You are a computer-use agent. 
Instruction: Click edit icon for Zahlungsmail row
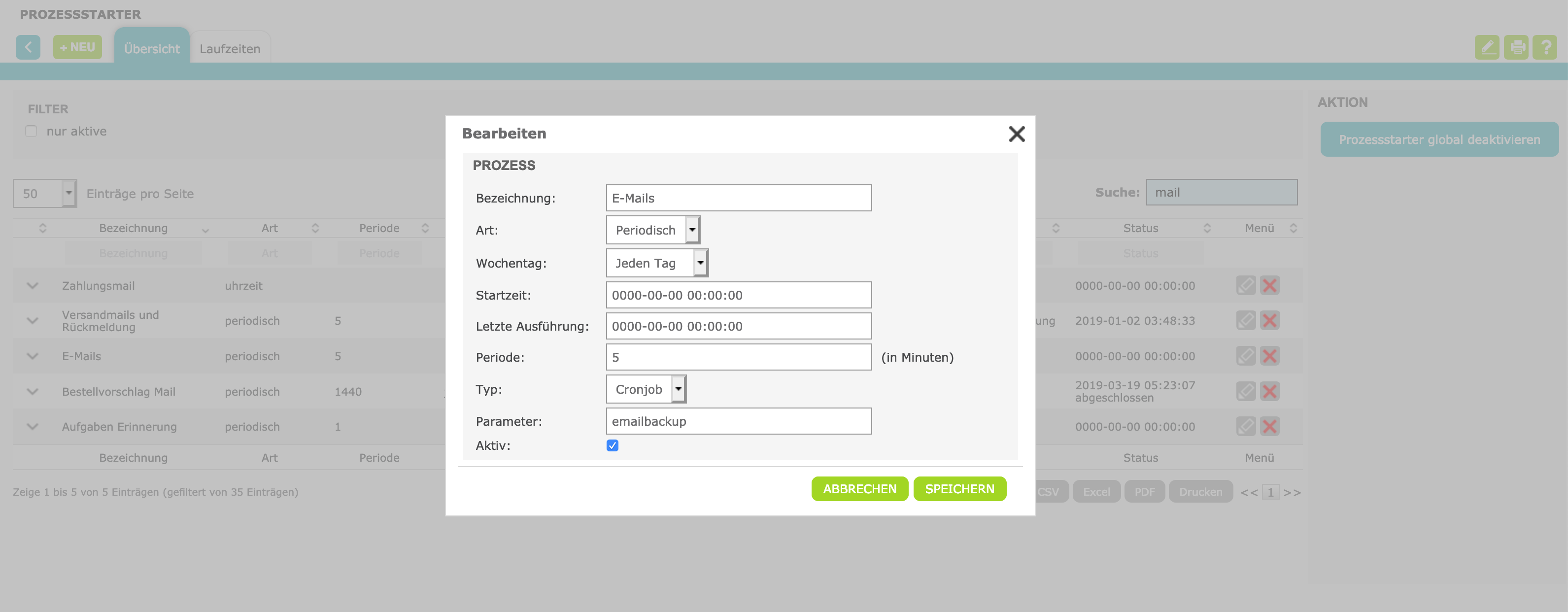[x=1245, y=286]
